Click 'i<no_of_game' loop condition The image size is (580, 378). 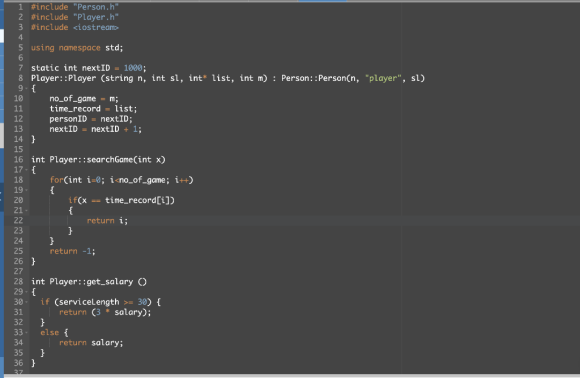click(x=139, y=180)
